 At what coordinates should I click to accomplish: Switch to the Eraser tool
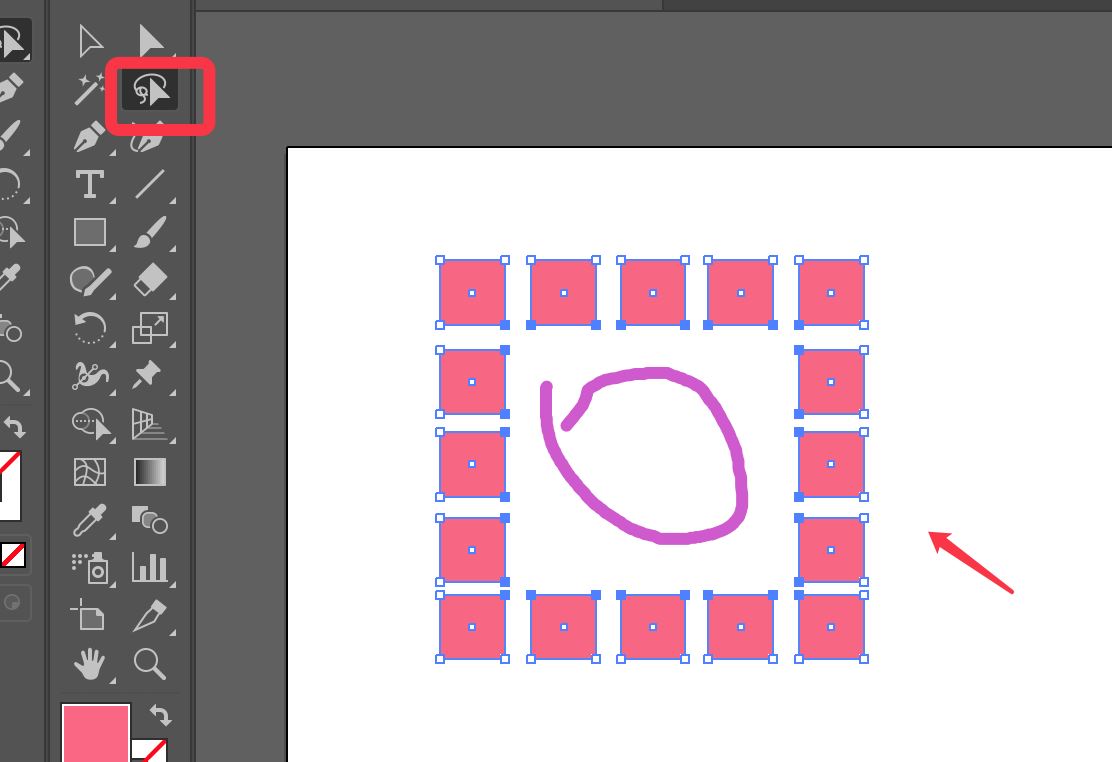150,280
